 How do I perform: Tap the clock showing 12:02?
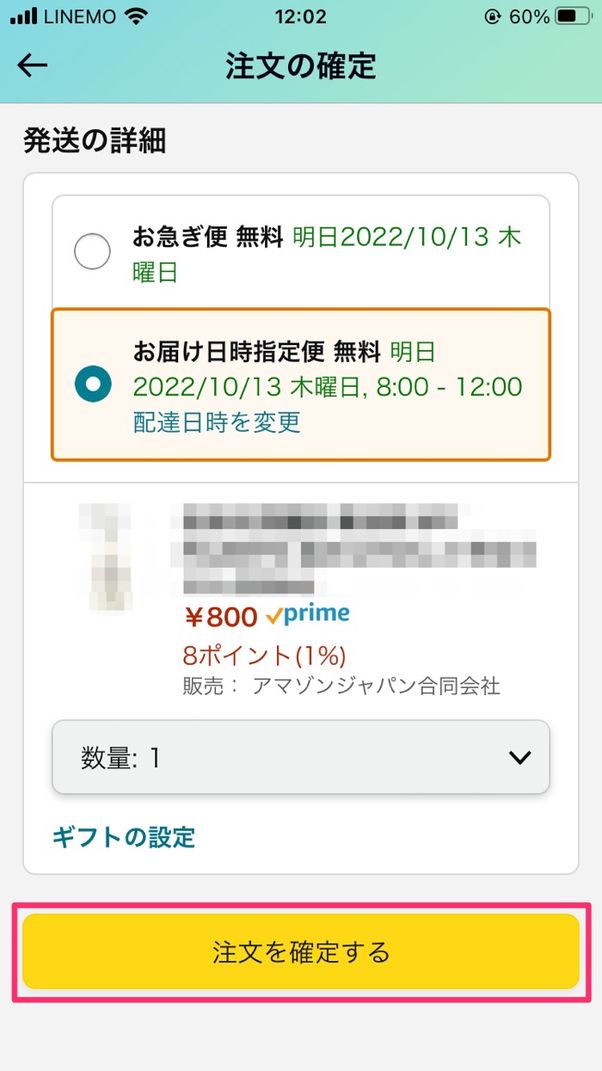click(x=301, y=16)
